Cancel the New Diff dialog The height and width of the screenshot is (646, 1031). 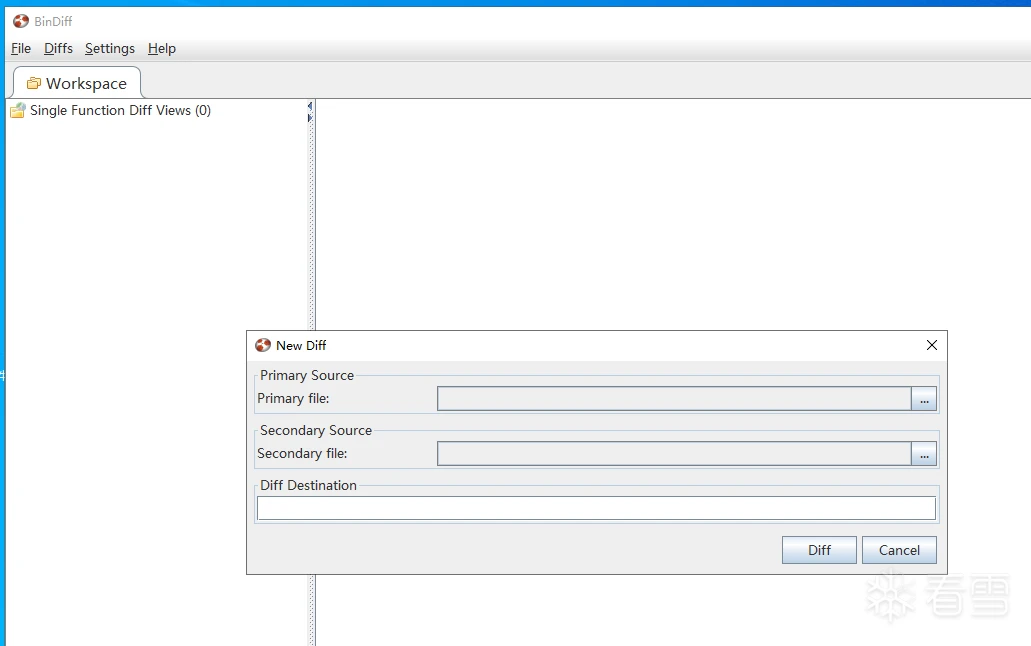899,550
